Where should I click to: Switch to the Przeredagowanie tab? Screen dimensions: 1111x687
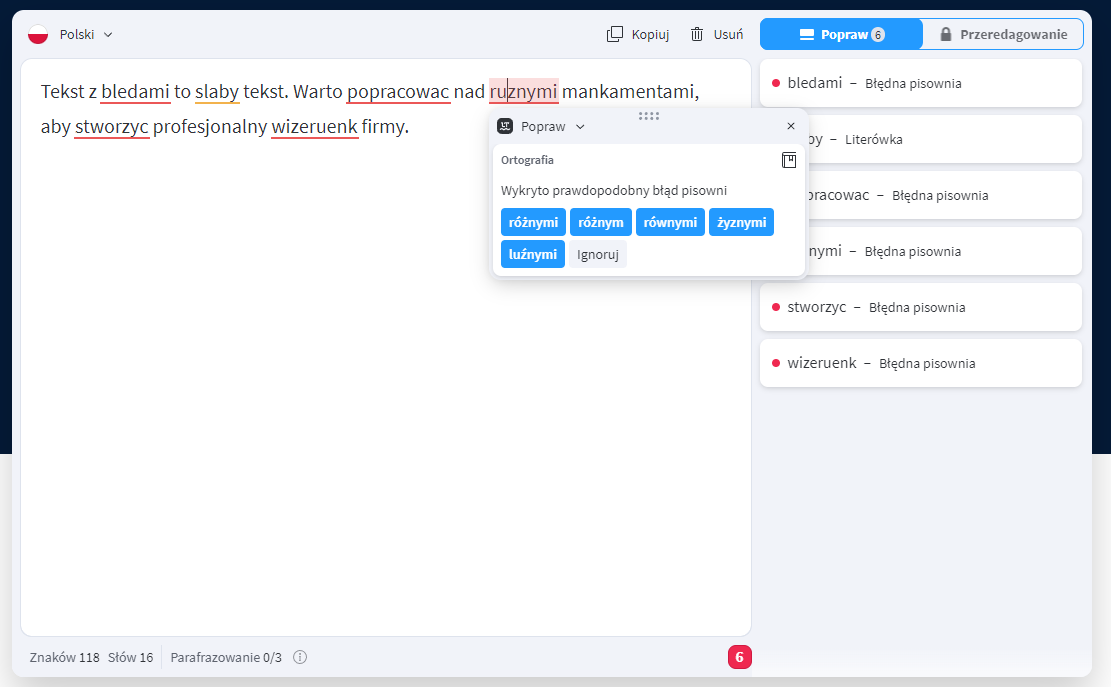(1003, 34)
